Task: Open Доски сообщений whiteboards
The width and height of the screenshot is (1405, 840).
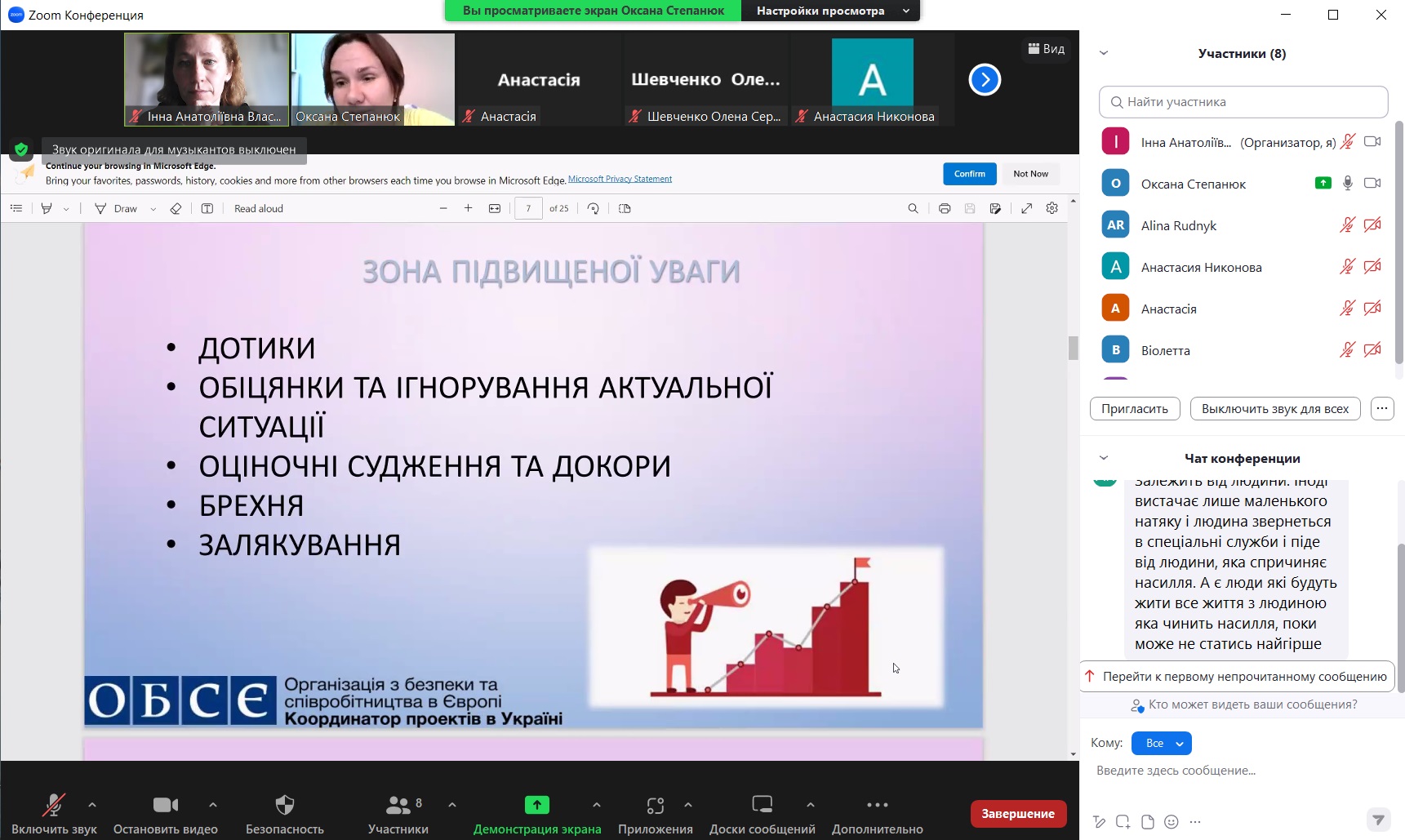Action: pos(763,814)
